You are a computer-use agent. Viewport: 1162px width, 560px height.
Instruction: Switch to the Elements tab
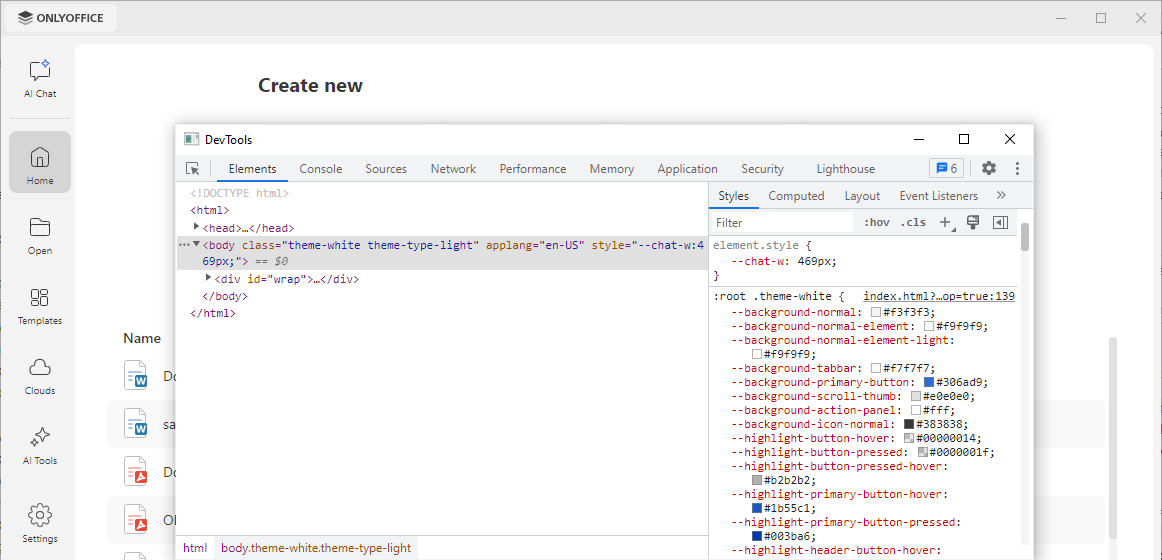point(252,169)
